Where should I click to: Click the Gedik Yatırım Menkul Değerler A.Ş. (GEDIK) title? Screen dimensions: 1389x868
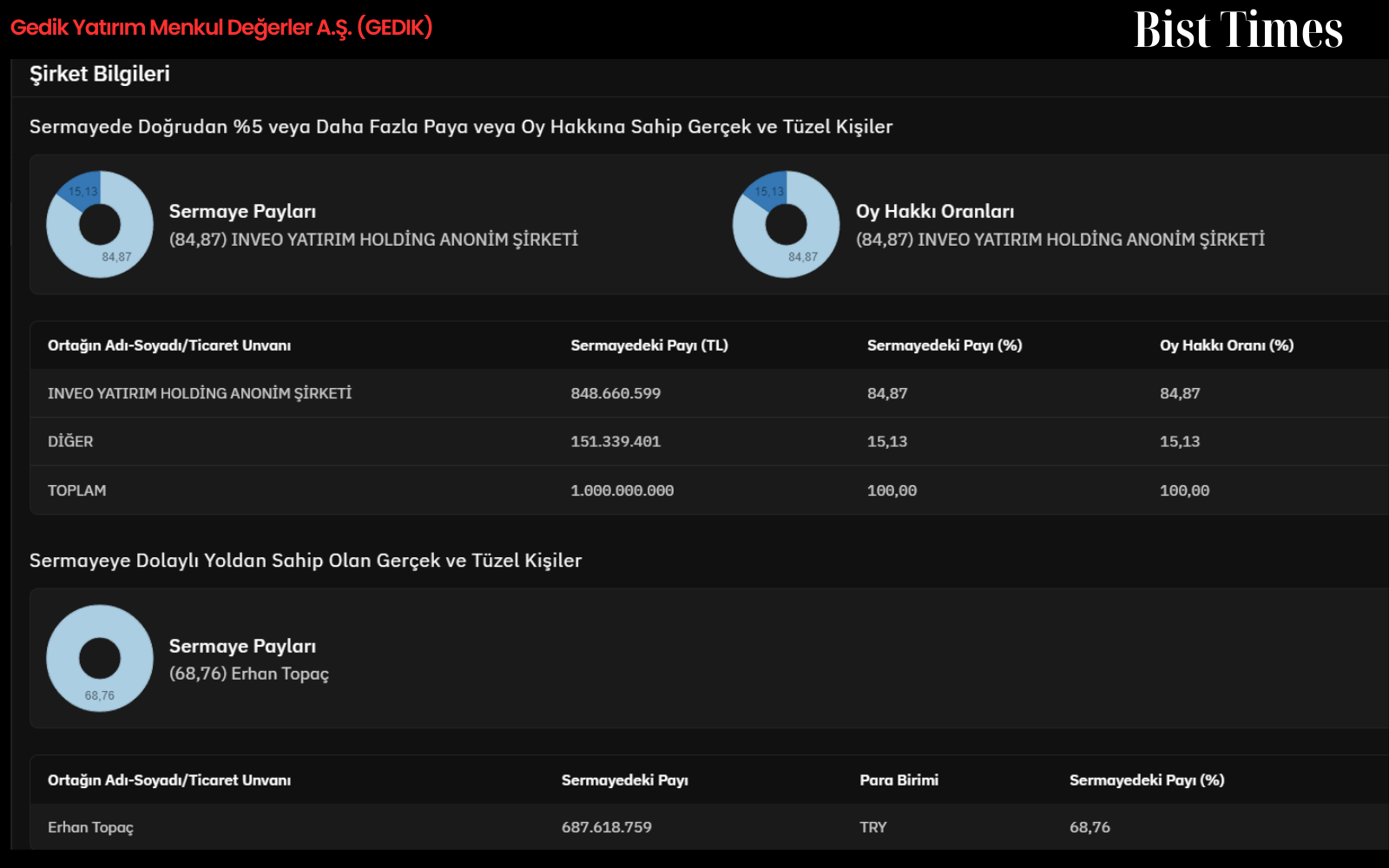click(221, 27)
